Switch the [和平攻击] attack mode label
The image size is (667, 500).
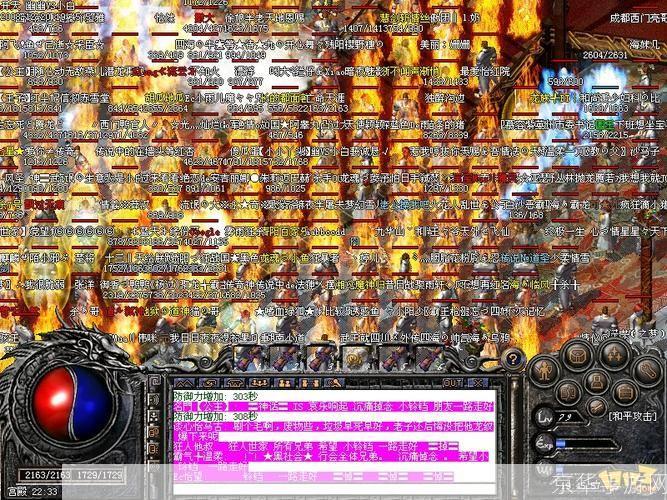pos(633,416)
